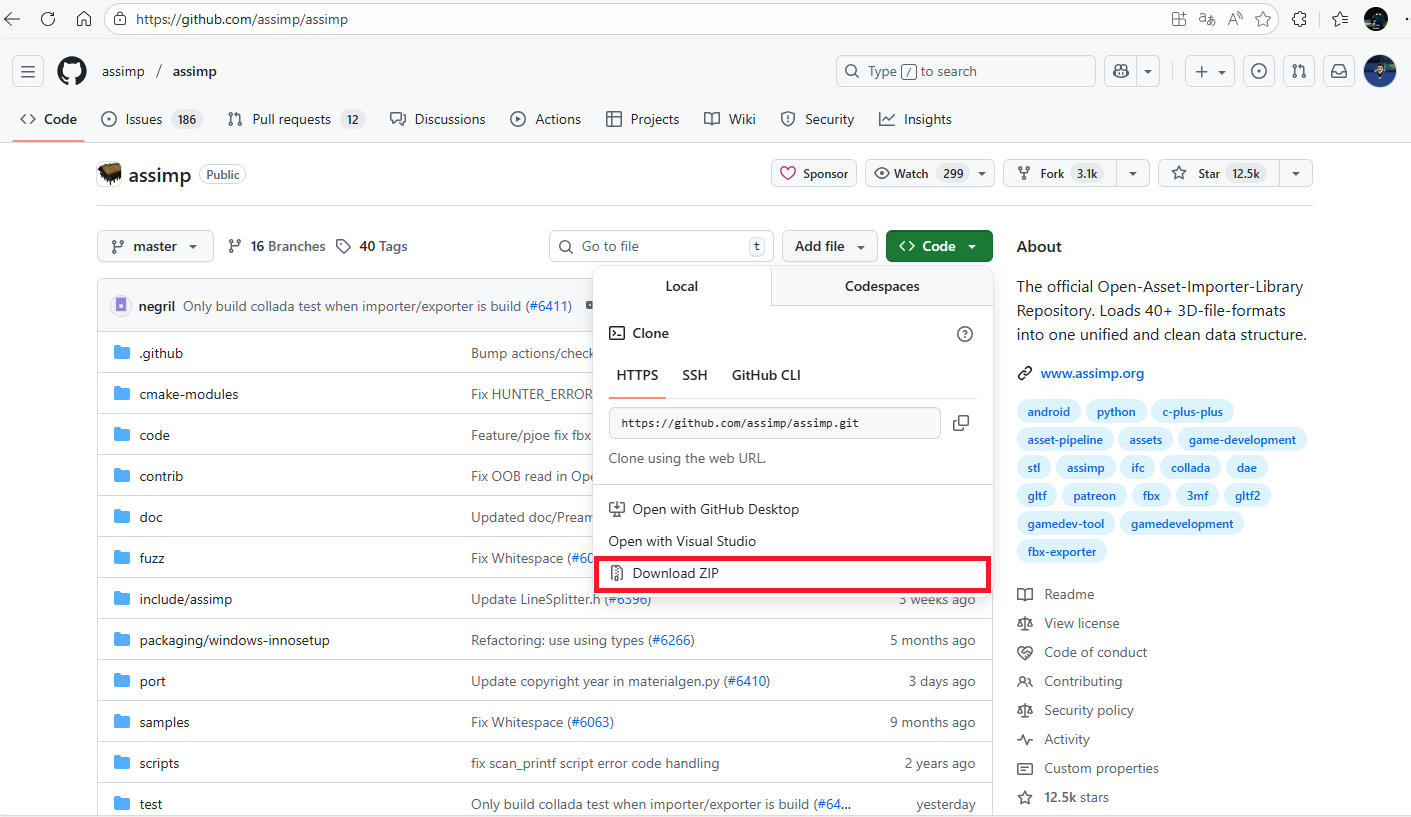Open the Activity link in sidebar
The width and height of the screenshot is (1411, 817).
click(x=1054, y=739)
